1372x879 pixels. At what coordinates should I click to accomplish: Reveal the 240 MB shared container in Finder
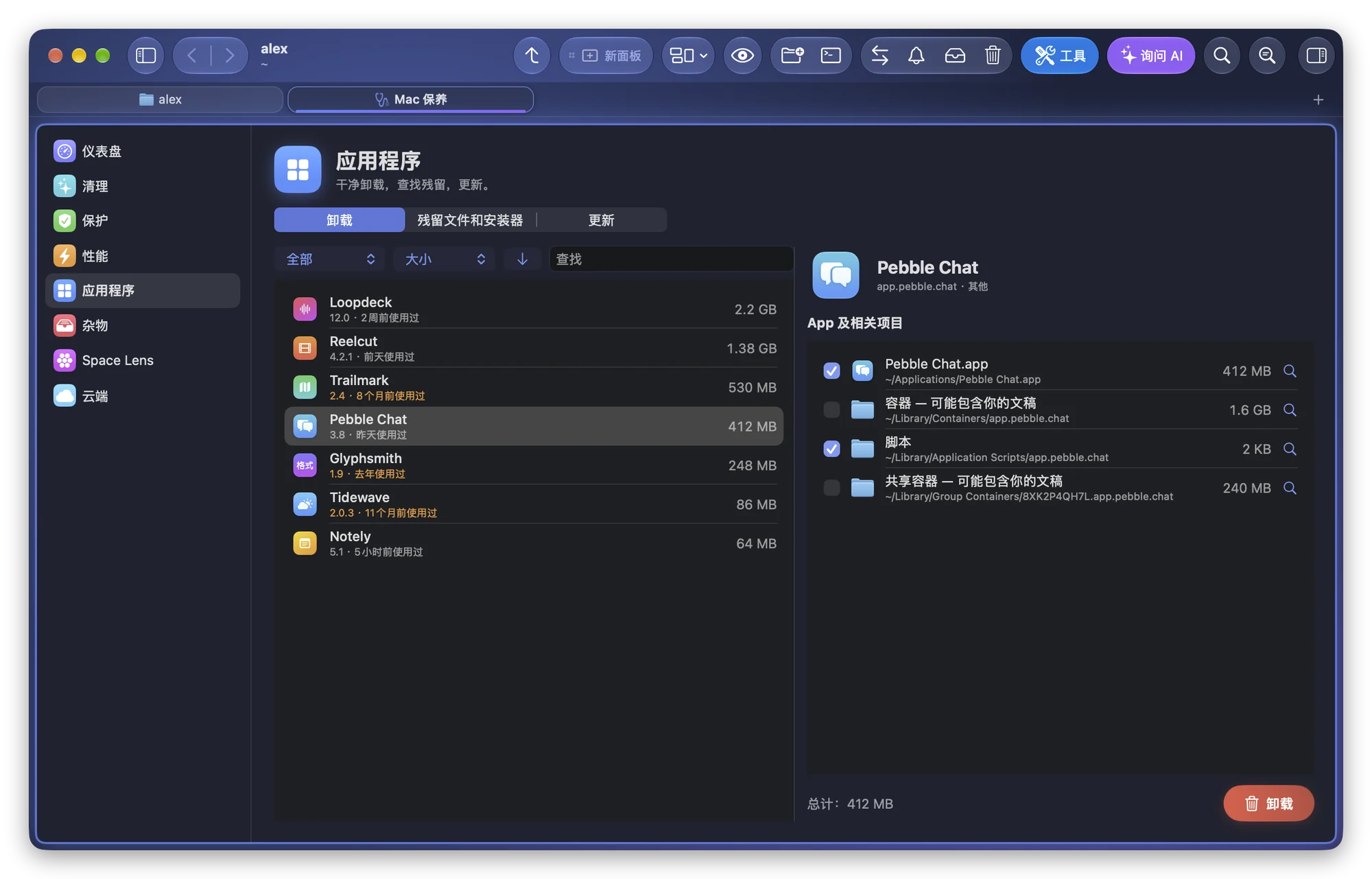[x=1290, y=488]
